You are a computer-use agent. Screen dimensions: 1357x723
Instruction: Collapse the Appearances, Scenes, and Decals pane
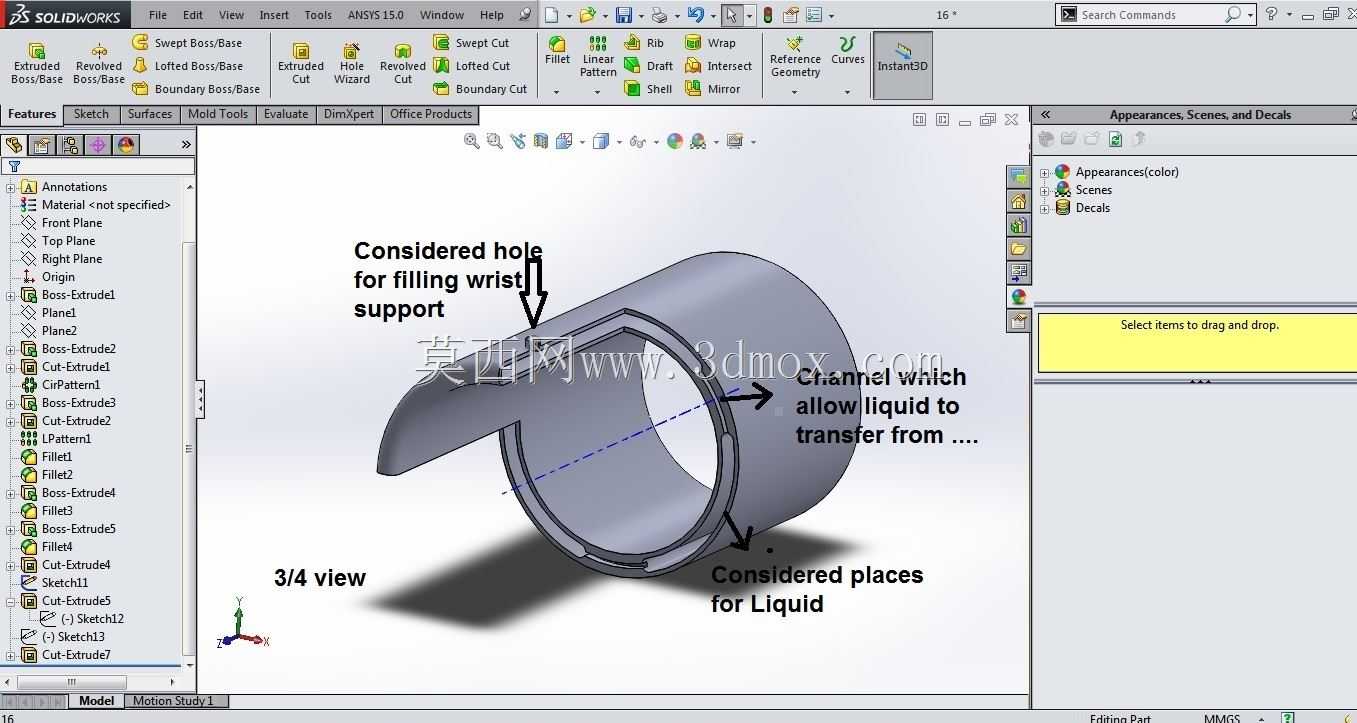coord(1045,115)
